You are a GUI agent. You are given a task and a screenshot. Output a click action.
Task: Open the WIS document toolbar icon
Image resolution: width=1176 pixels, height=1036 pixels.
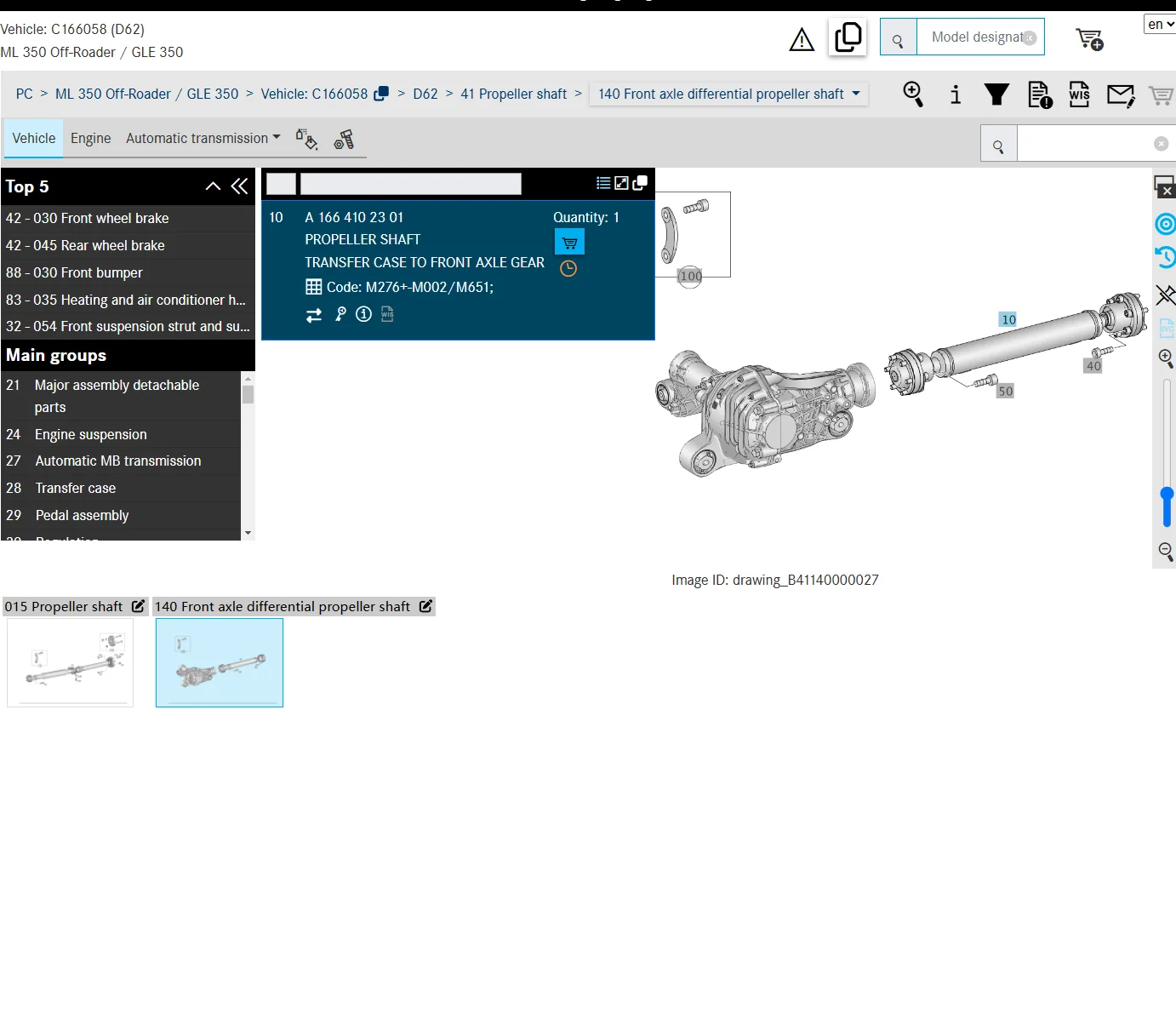pos(1079,94)
